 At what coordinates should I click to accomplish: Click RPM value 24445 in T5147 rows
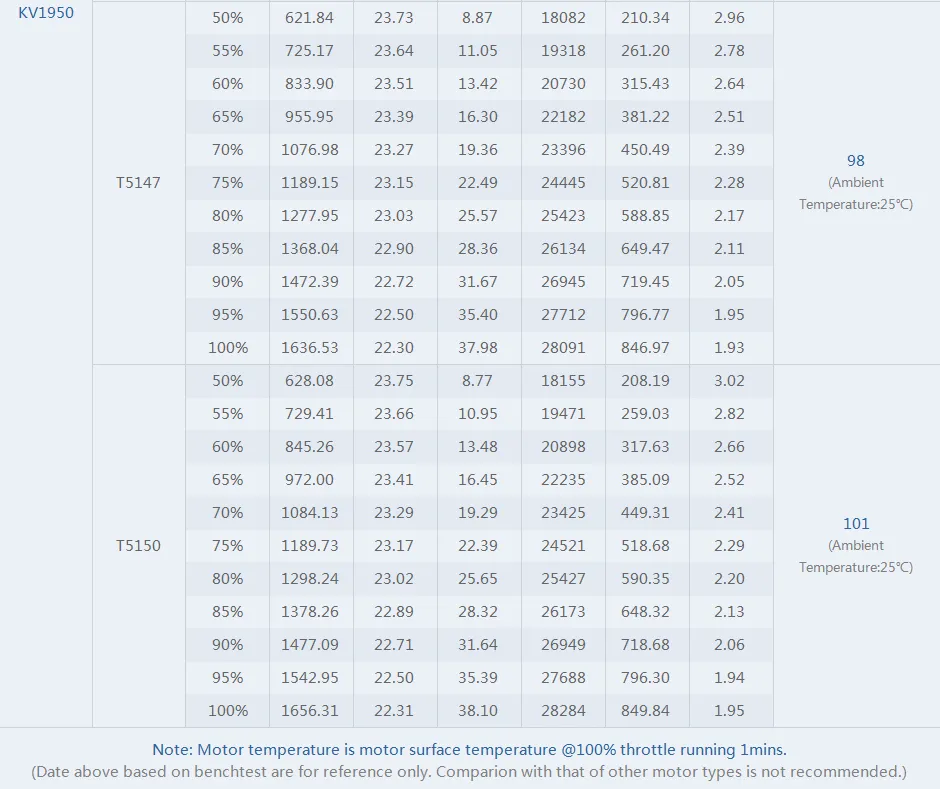coord(563,183)
